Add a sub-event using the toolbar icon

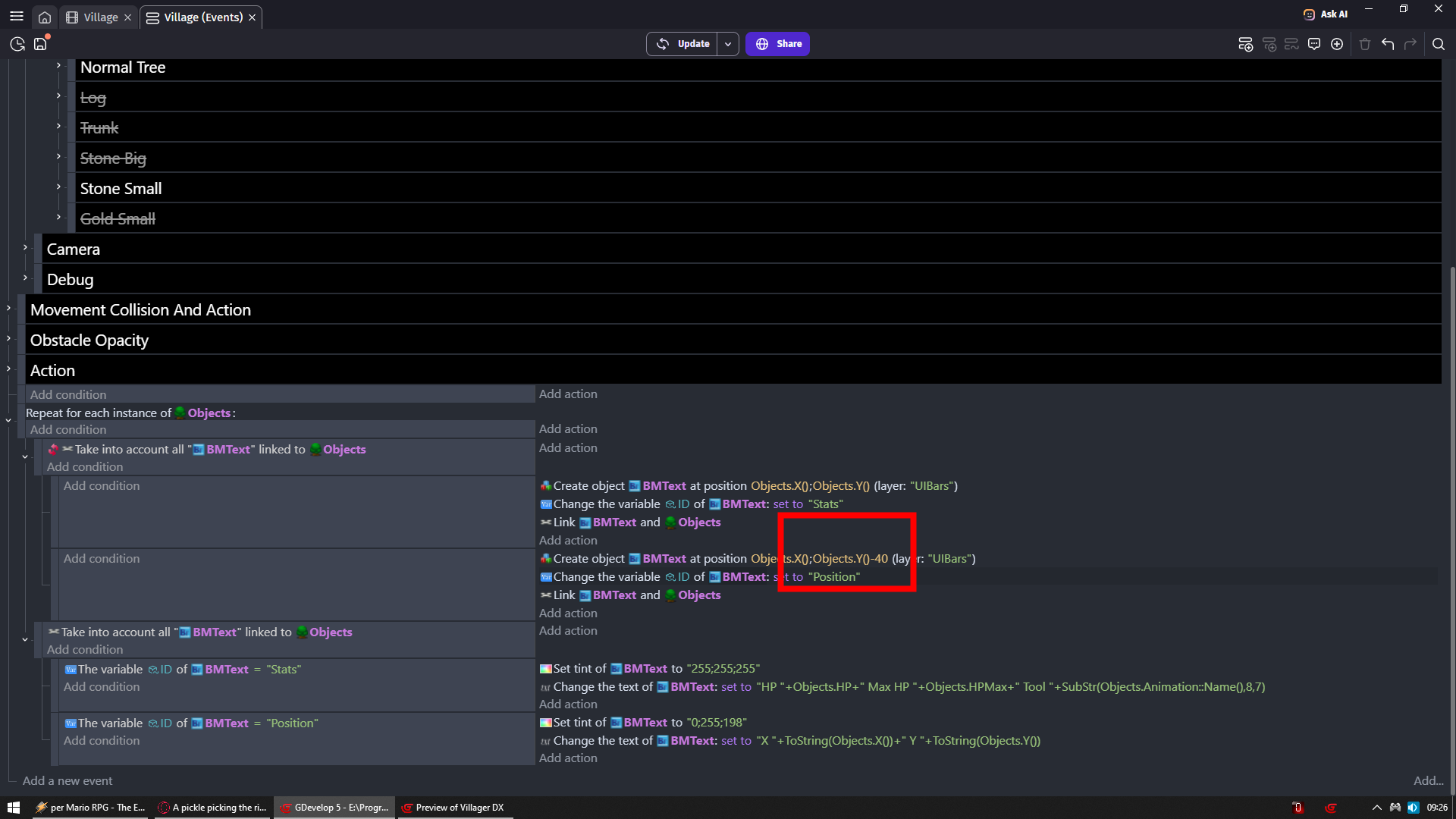tap(1270, 43)
